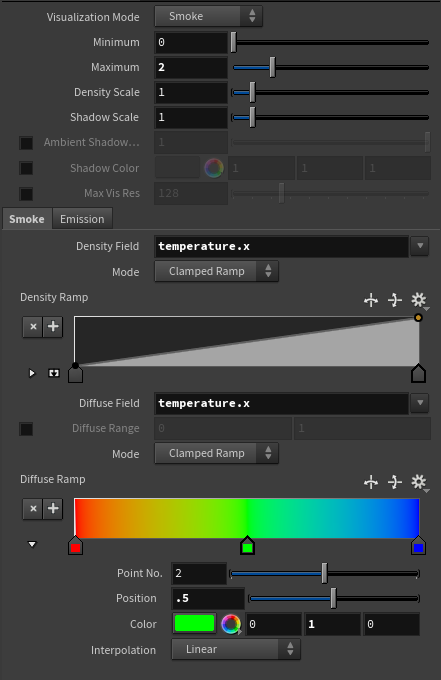Click the Minimum value field
Image resolution: width=441 pixels, height=680 pixels.
[191, 42]
